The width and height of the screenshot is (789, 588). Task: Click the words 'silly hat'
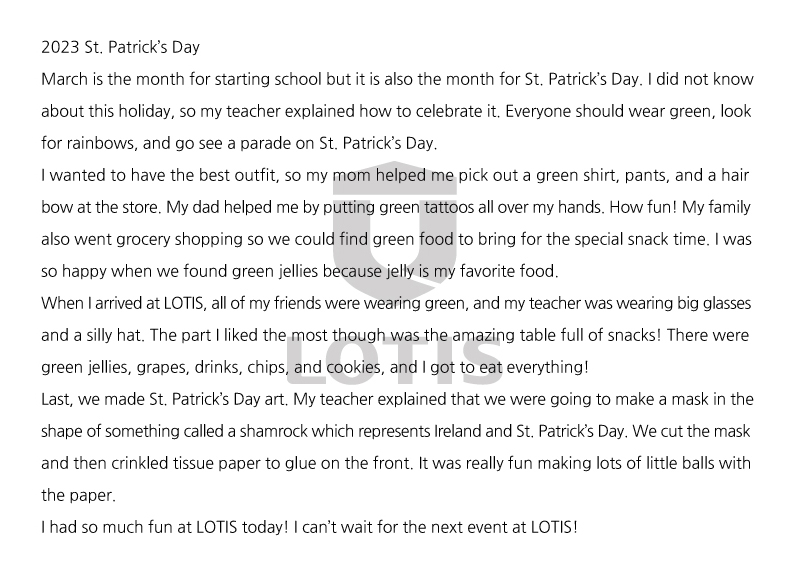(113, 335)
